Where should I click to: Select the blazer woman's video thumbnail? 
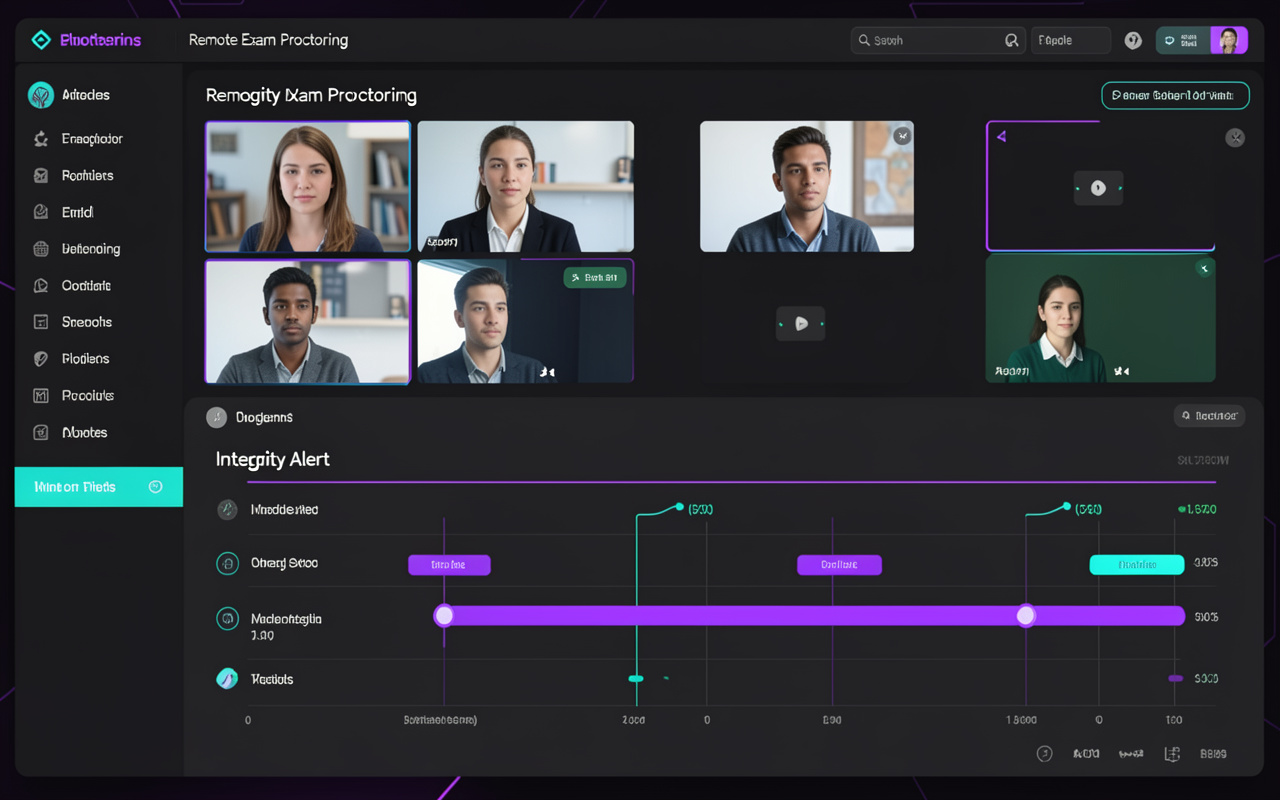point(525,187)
